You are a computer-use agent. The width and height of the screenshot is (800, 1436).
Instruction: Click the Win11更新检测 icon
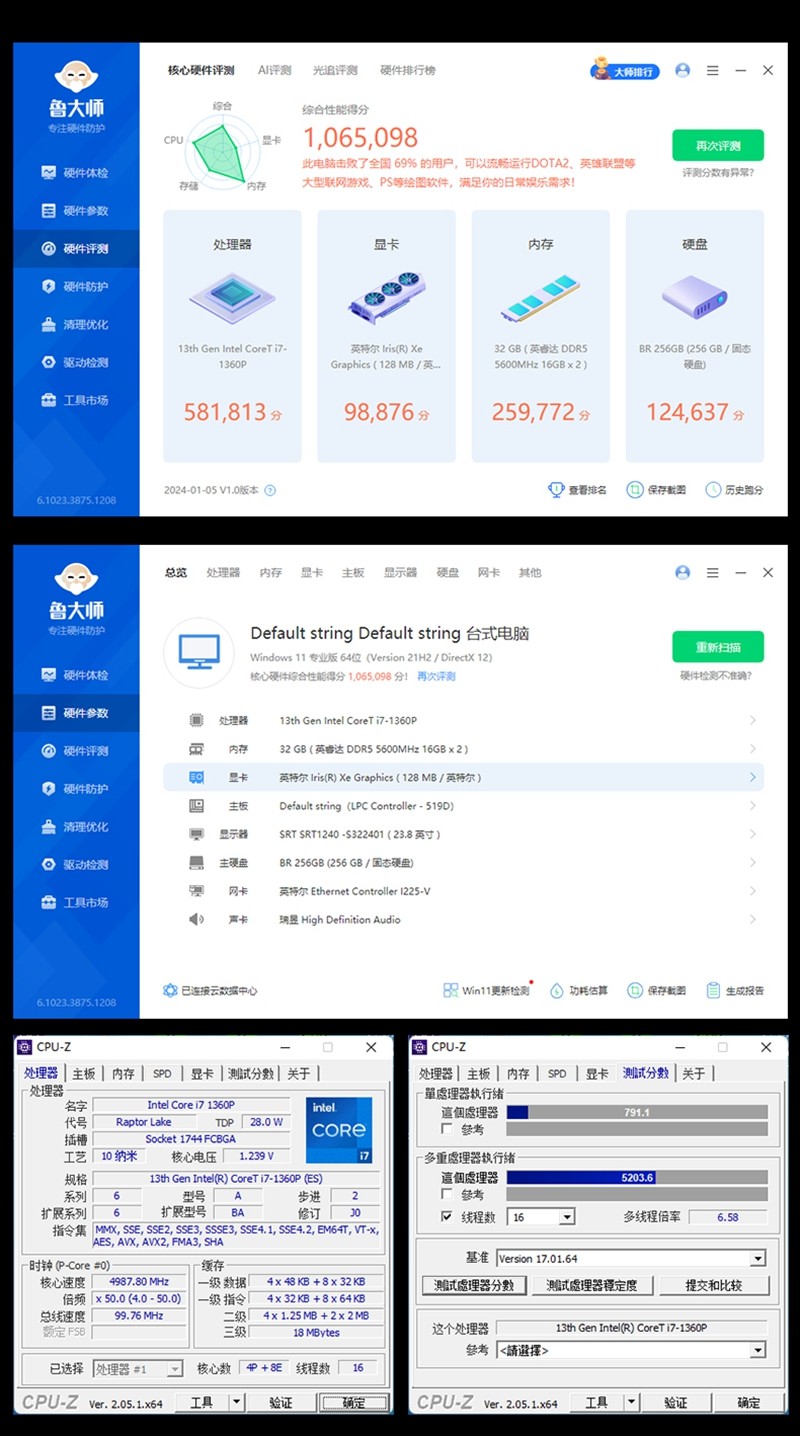[451, 990]
